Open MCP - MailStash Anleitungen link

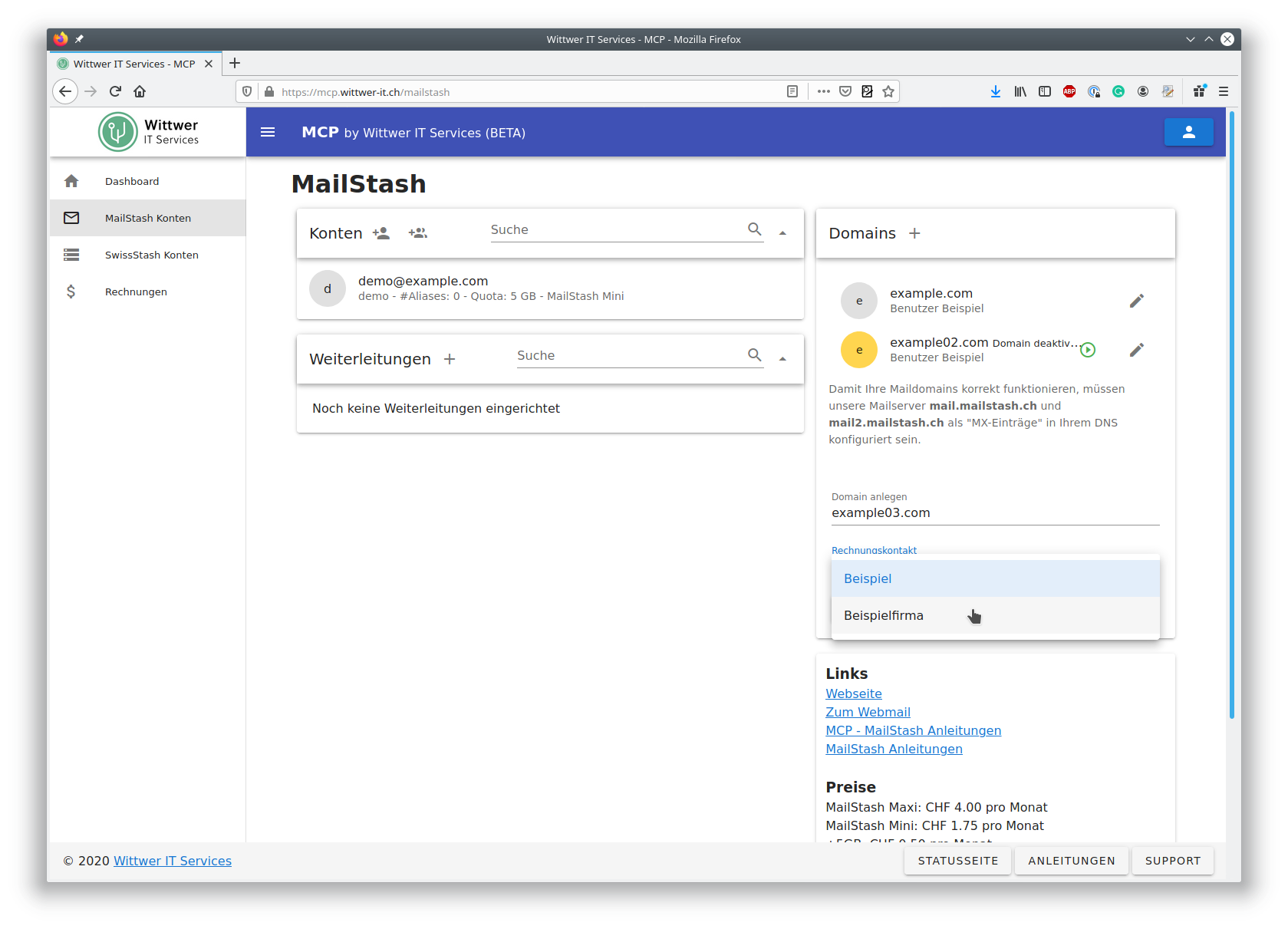coord(914,730)
